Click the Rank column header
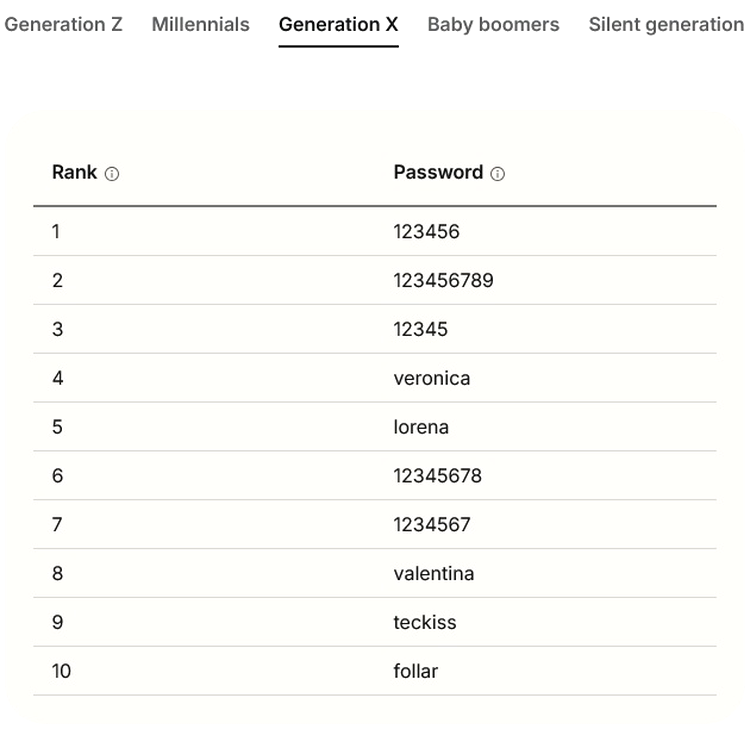Viewport: 750px width, 729px height. tap(75, 172)
